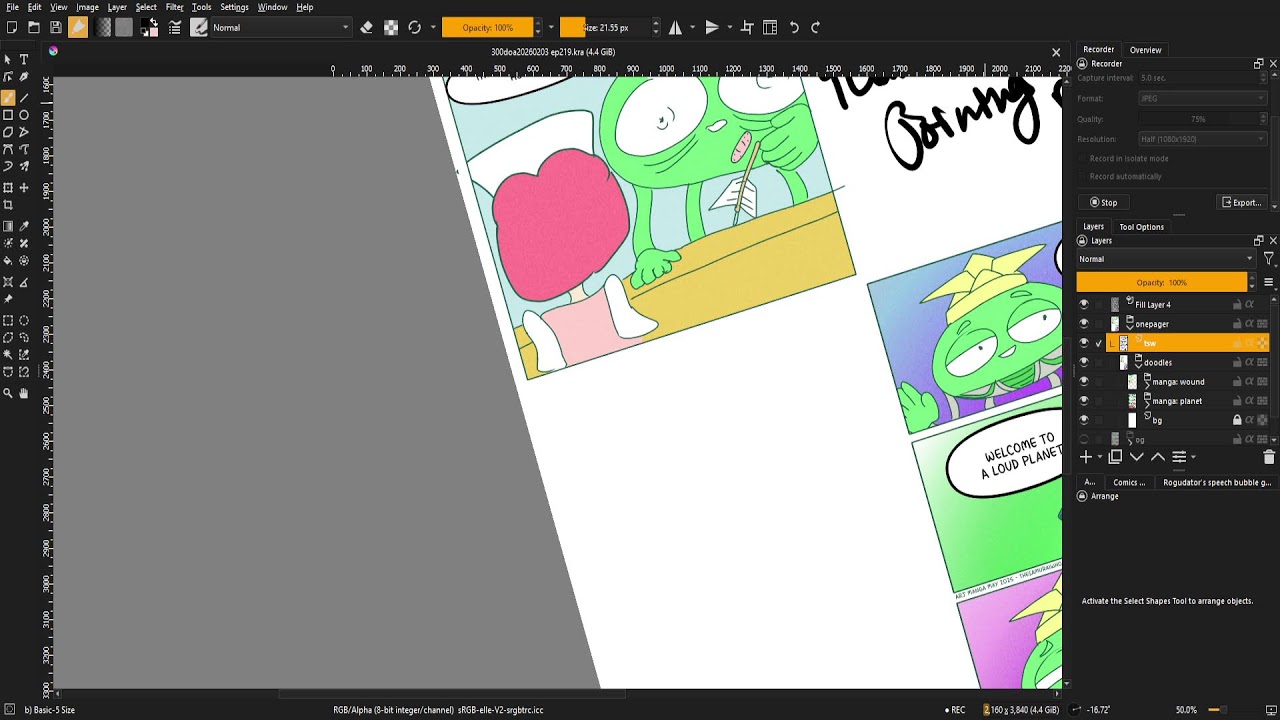Viewport: 1280px width, 720px height.
Task: Enable Record in isolate mode checkbox
Action: [x=1082, y=159]
